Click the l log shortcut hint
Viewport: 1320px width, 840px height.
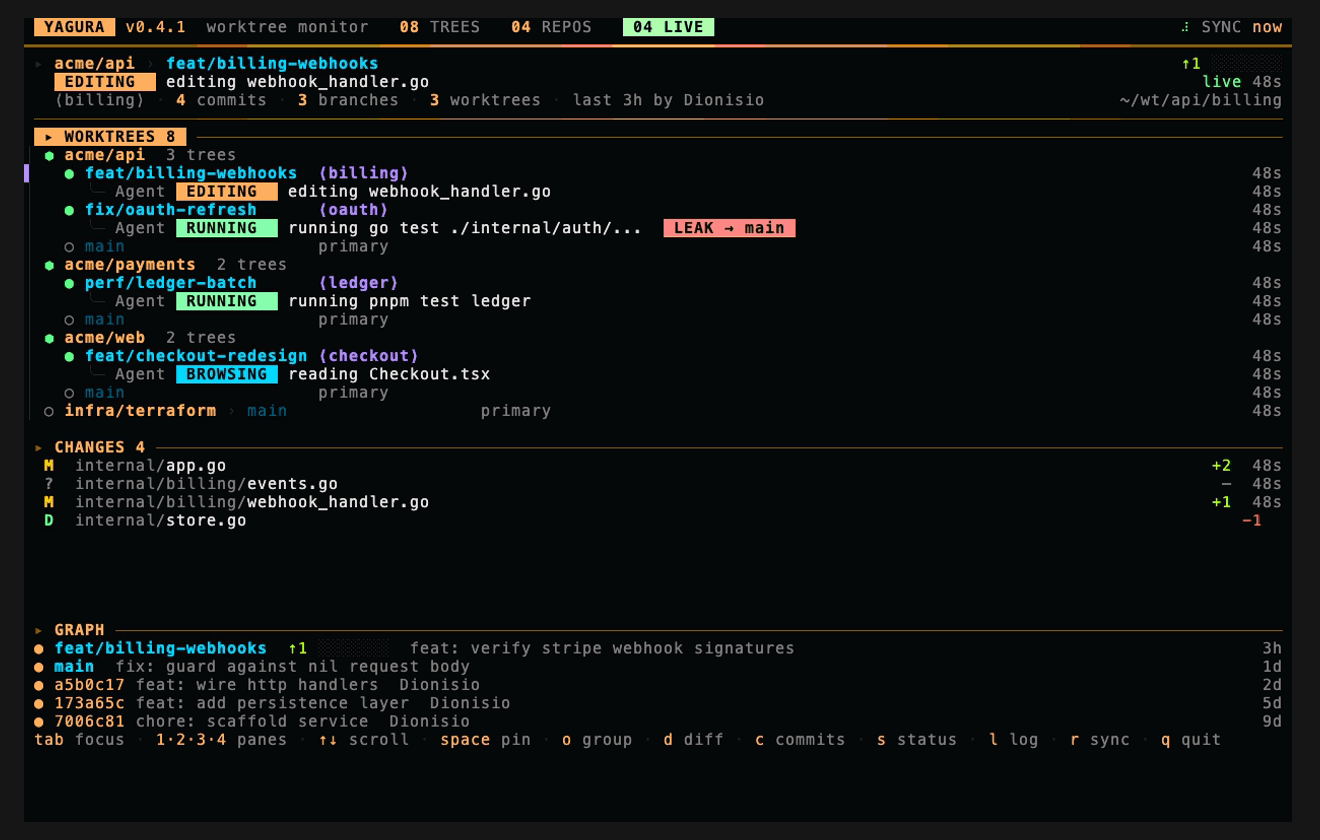1014,740
